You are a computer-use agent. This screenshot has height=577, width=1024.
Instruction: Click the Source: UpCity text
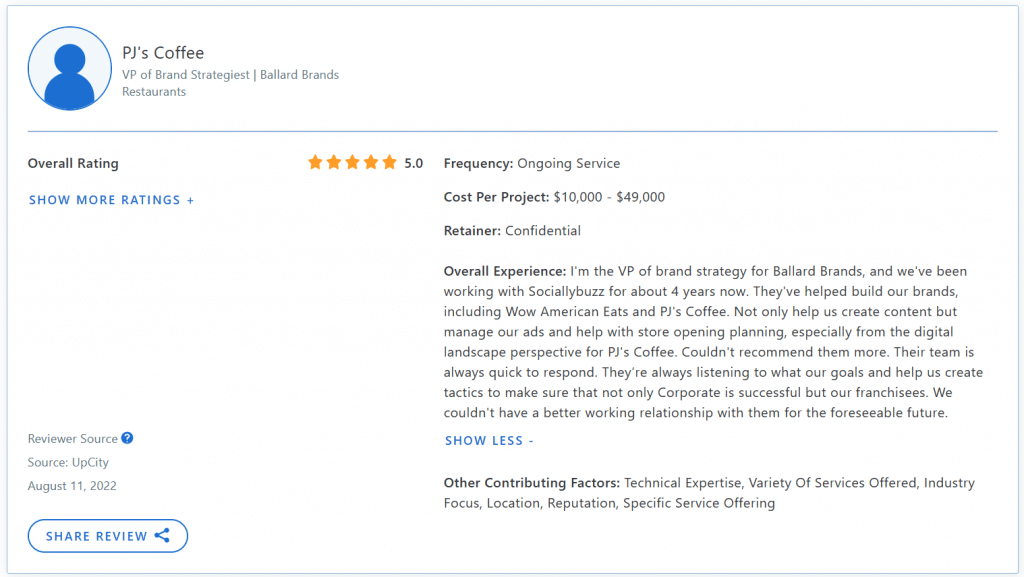pyautogui.click(x=68, y=462)
